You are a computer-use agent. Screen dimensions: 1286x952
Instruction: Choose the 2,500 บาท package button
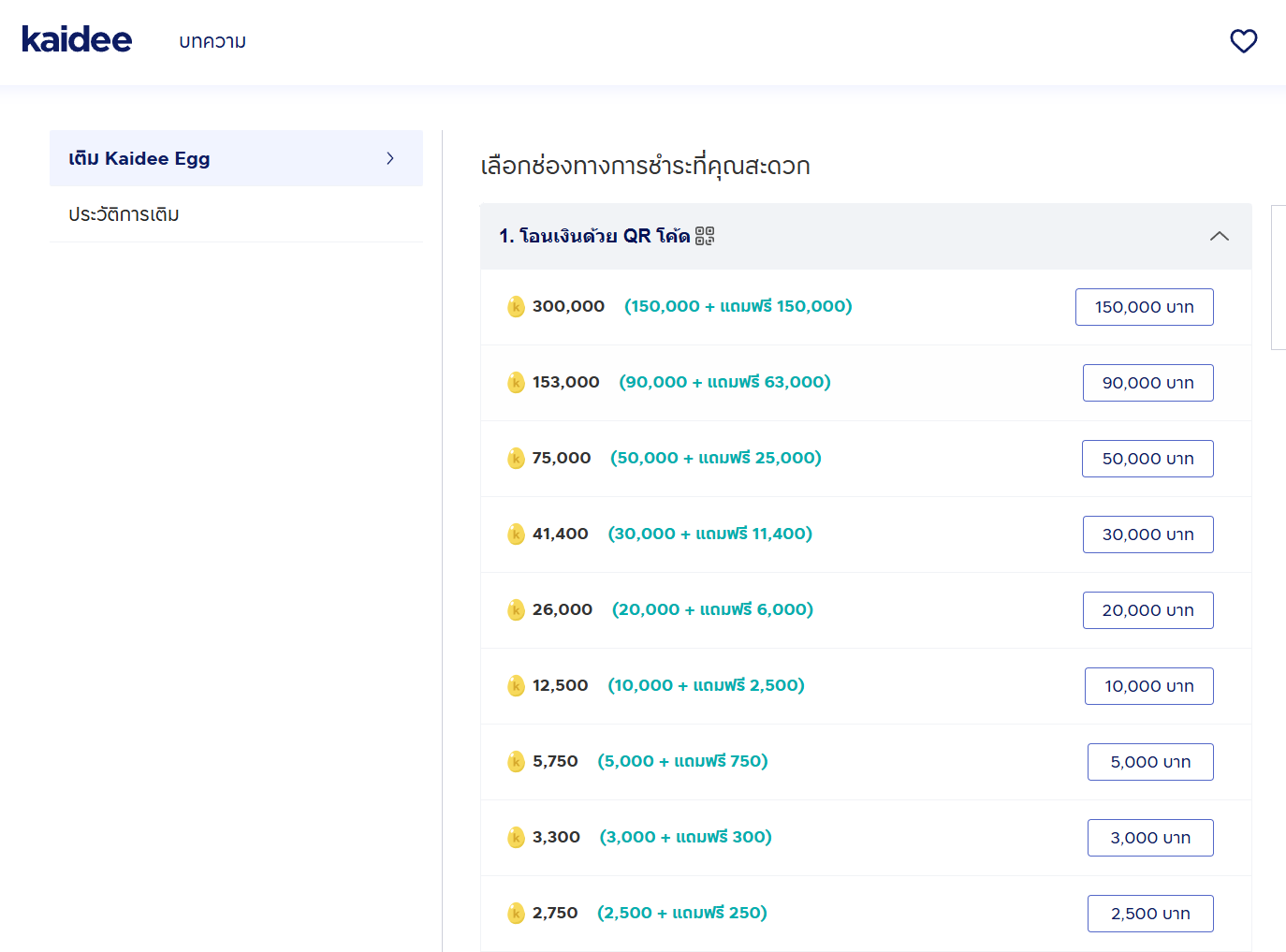[x=1150, y=914]
